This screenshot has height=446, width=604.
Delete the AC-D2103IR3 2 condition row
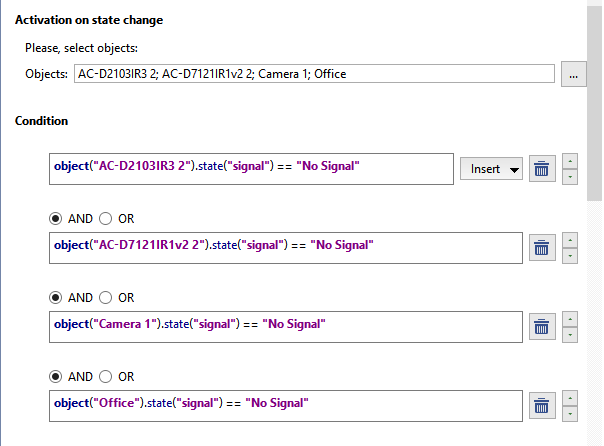[541, 169]
